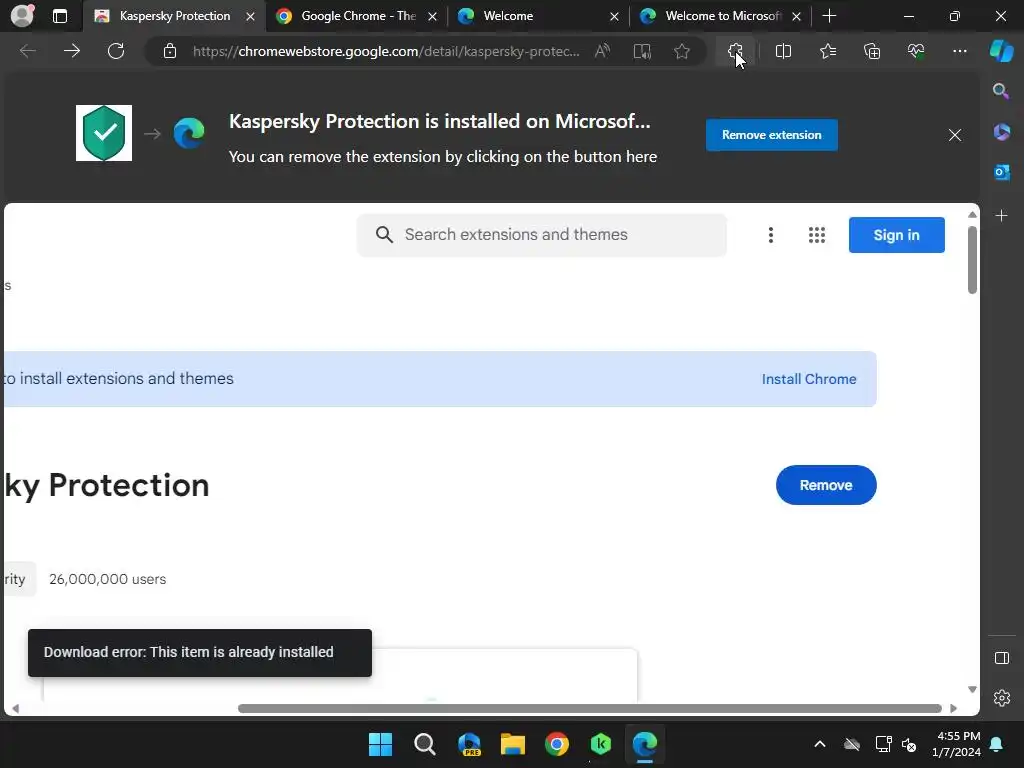Open Collections icon in toolbar
Image resolution: width=1024 pixels, height=768 pixels.
[872, 51]
